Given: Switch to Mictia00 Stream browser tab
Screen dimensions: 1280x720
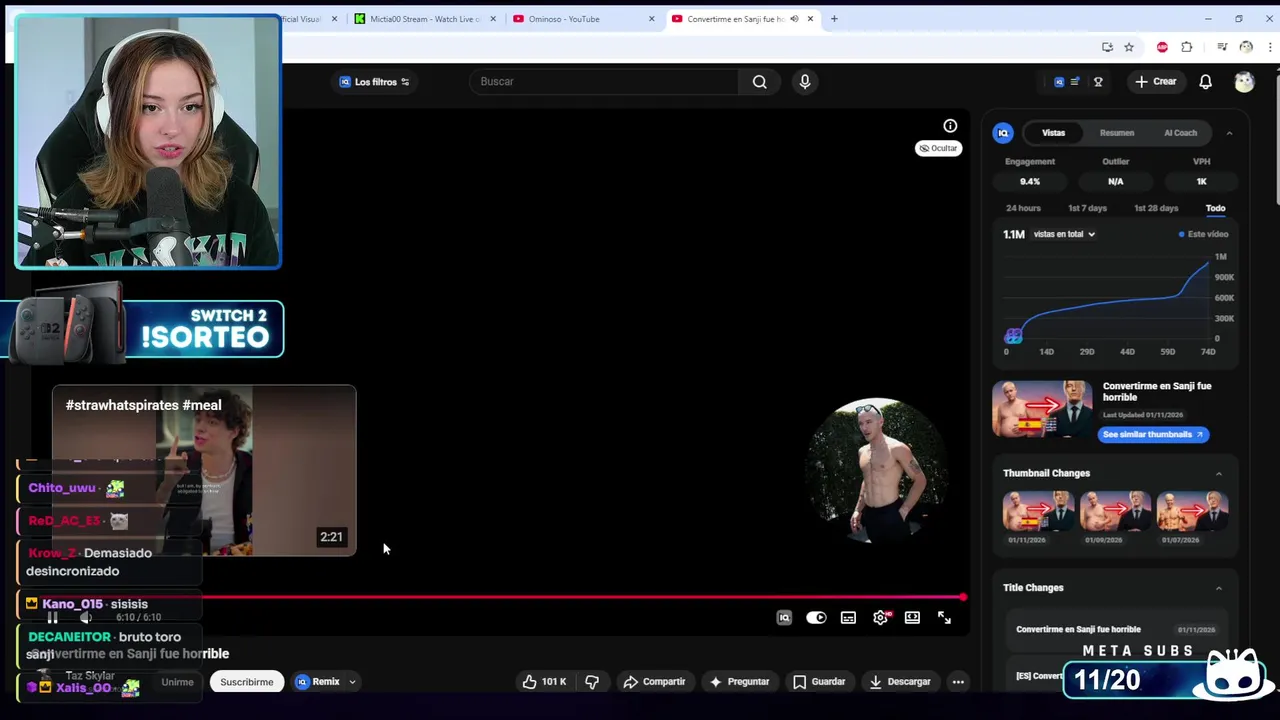Looking at the screenshot, I should (x=425, y=19).
